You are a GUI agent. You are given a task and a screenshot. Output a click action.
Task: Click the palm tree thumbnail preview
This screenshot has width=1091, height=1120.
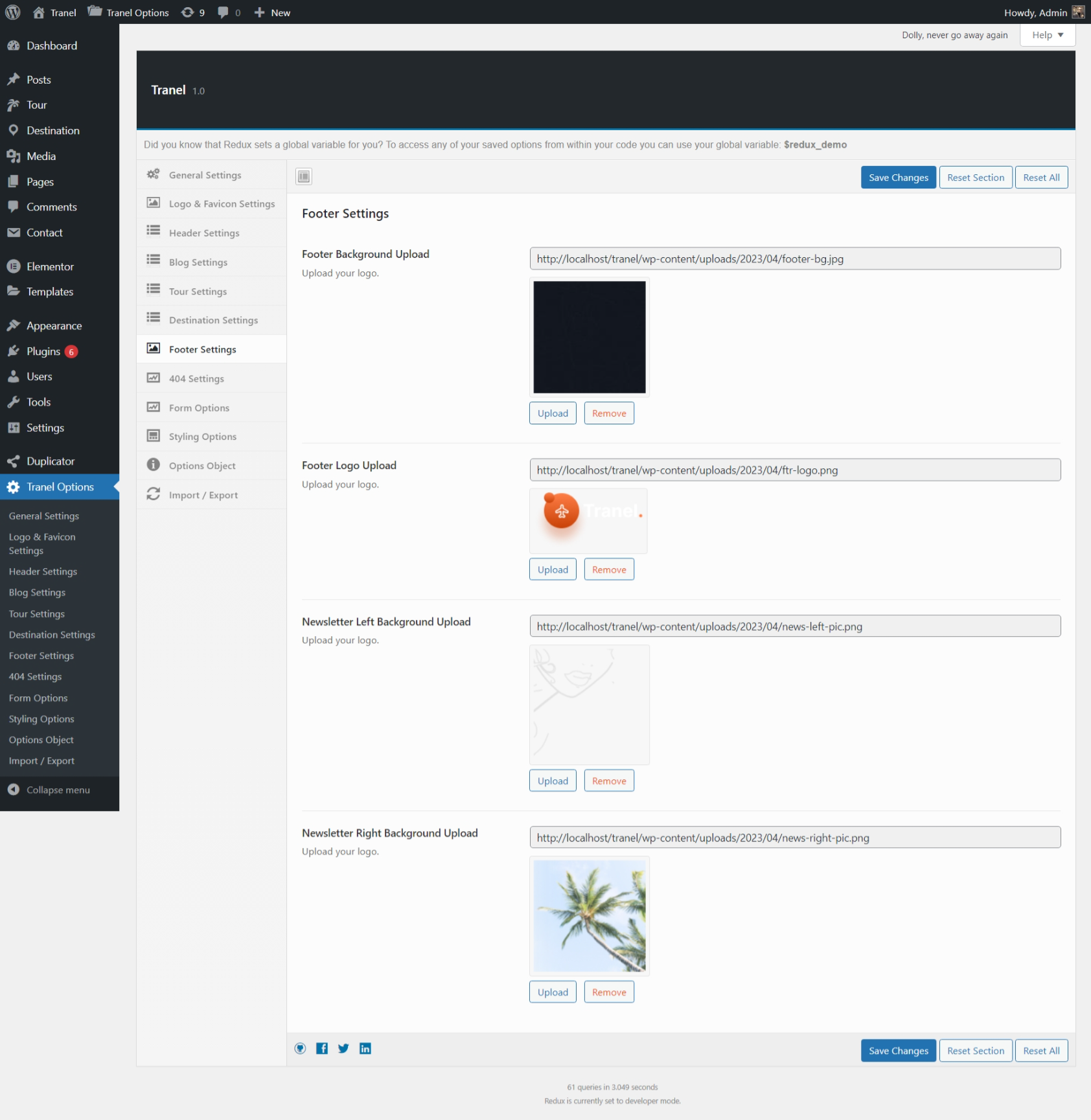coord(590,916)
